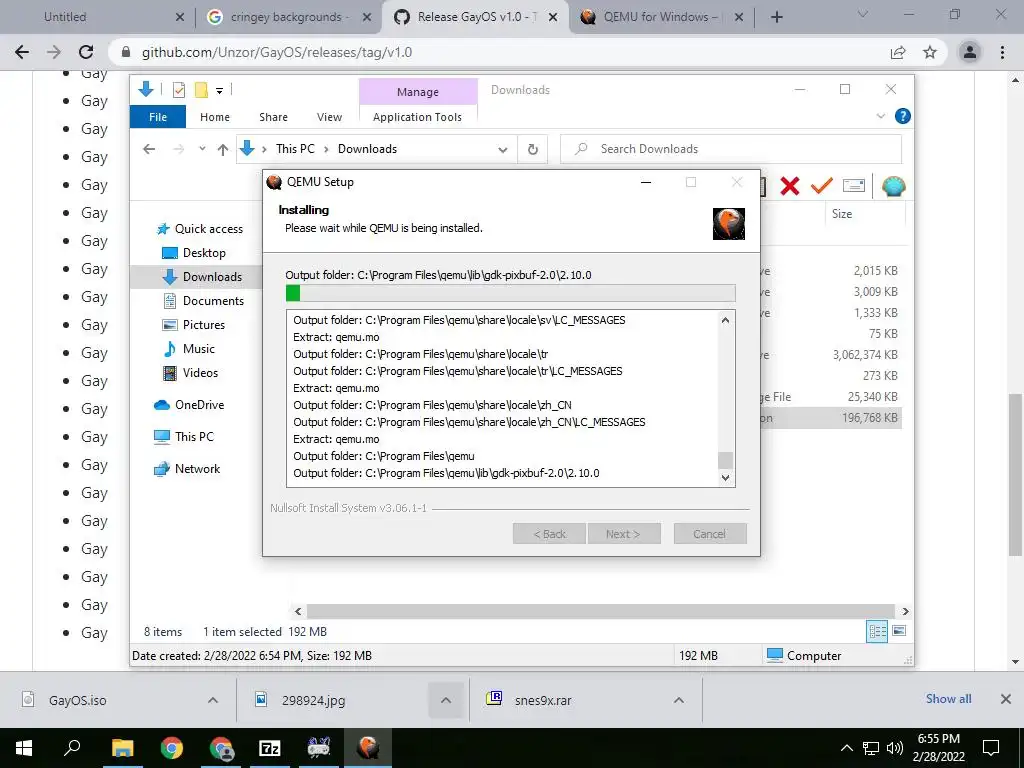1024x768 pixels.
Task: Open the Application Tools ribbon tab
Action: pos(417,117)
